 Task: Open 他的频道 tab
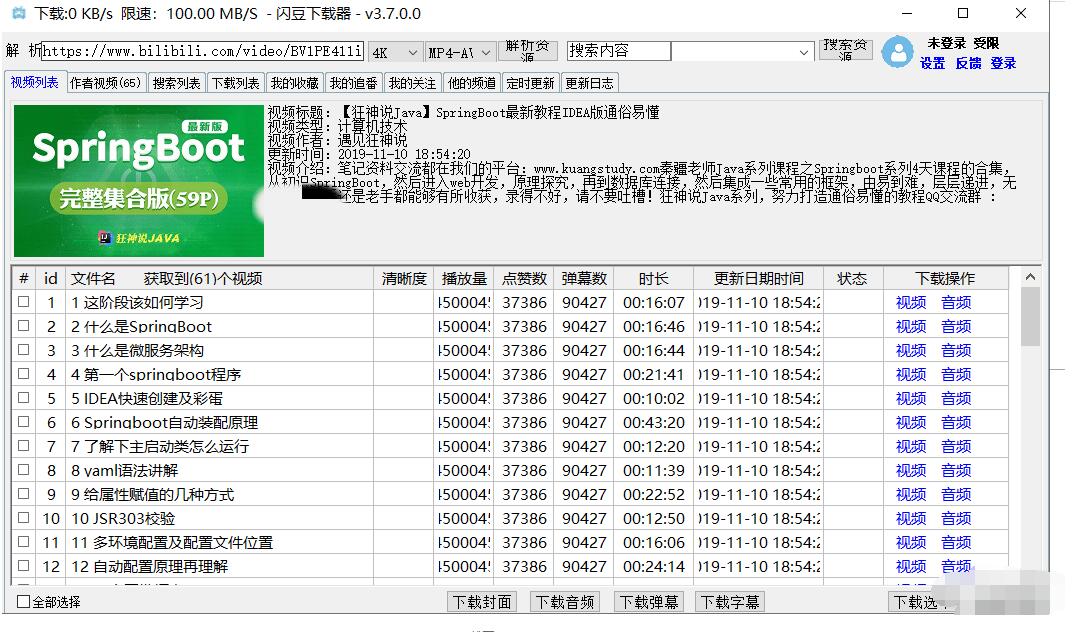[471, 83]
